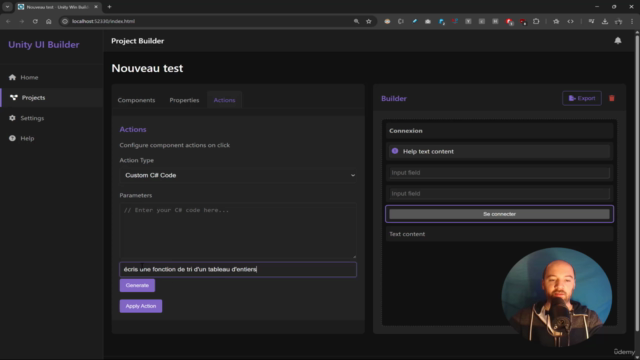Click the Generate button
Image resolution: width=640 pixels, height=360 pixels.
137,285
